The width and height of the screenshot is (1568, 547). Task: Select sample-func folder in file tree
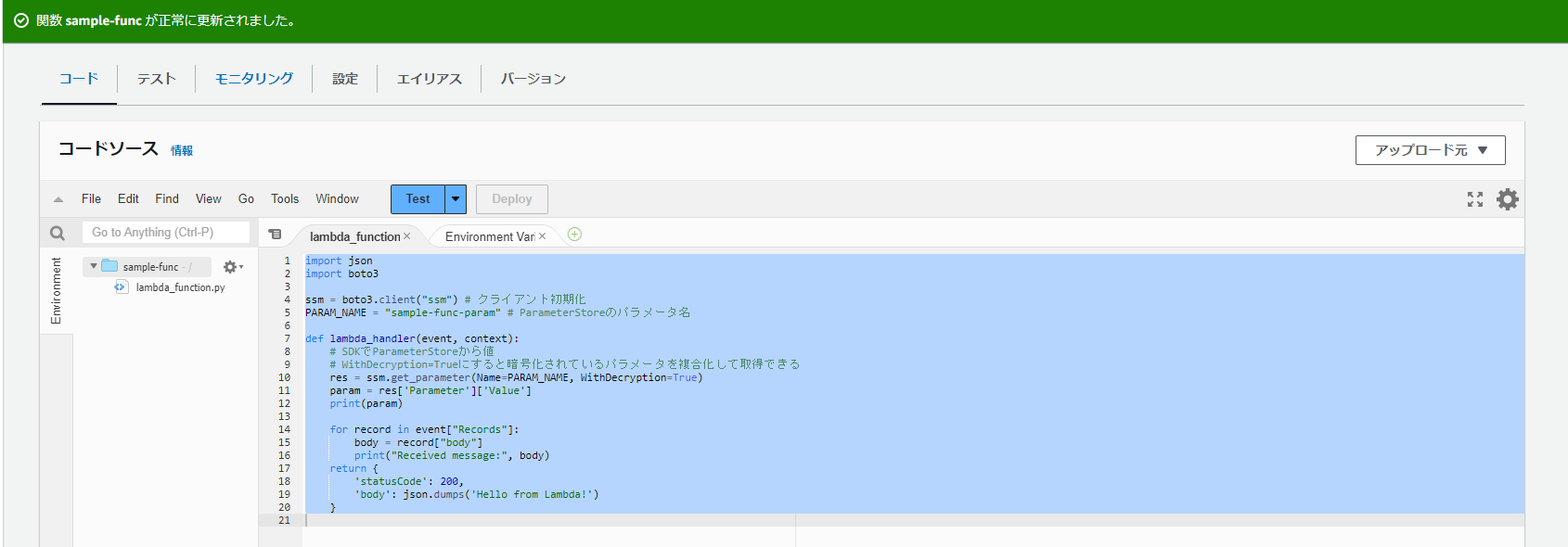tap(150, 267)
